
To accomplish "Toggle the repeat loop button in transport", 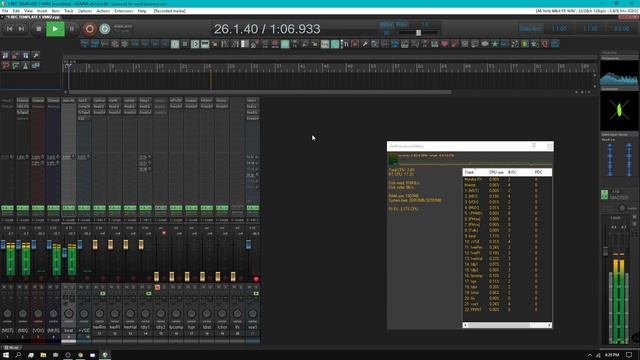I will [105, 29].
